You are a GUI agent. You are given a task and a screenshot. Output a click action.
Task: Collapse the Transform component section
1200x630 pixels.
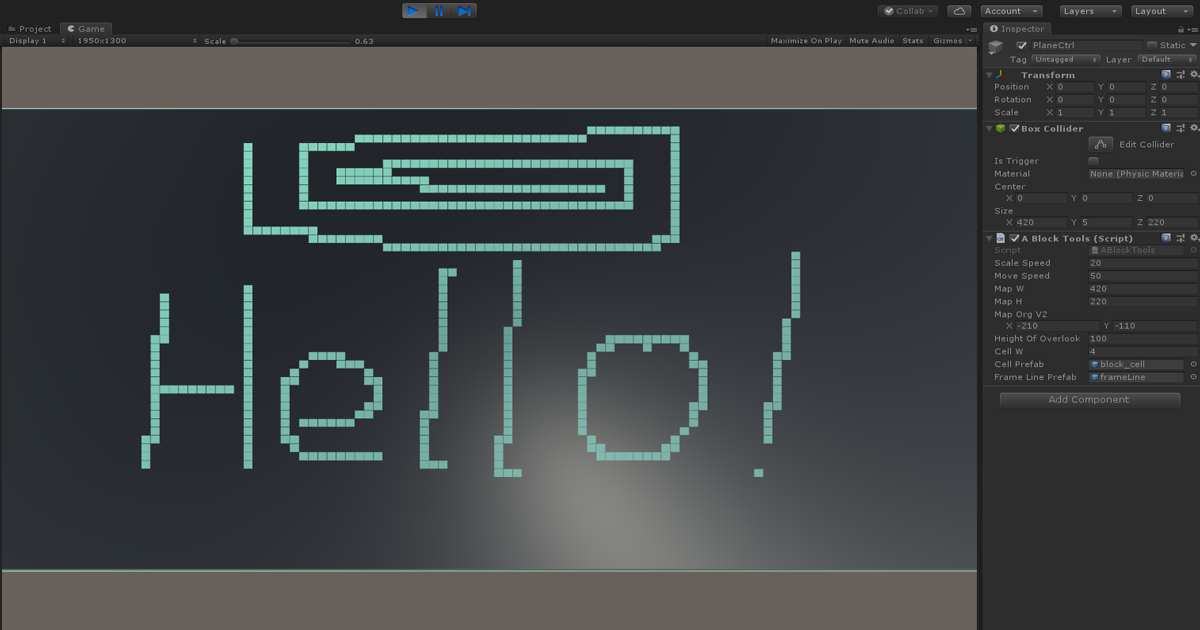(x=990, y=75)
